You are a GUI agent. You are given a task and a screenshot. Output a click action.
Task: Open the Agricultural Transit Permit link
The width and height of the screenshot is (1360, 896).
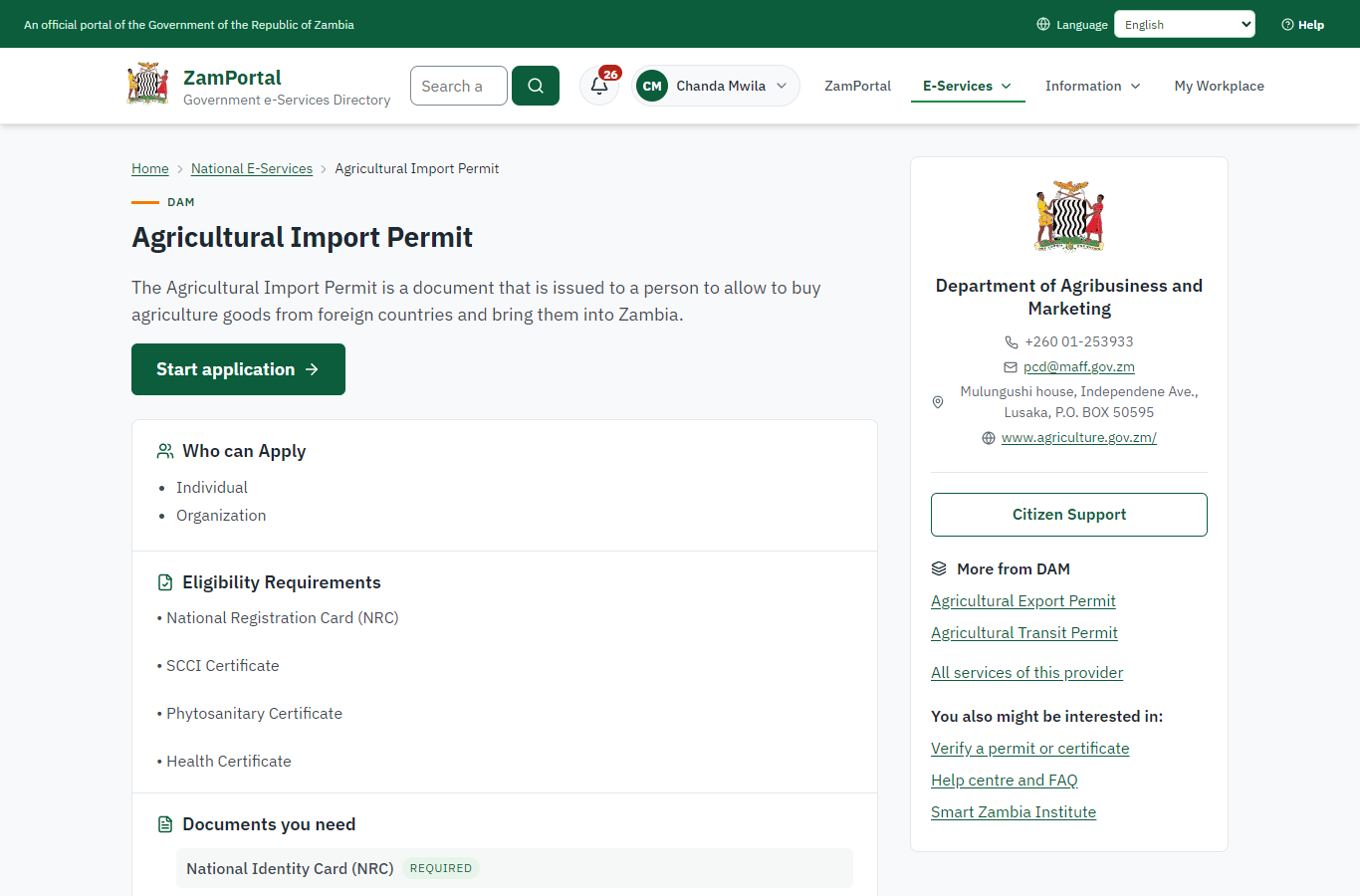coord(1024,633)
